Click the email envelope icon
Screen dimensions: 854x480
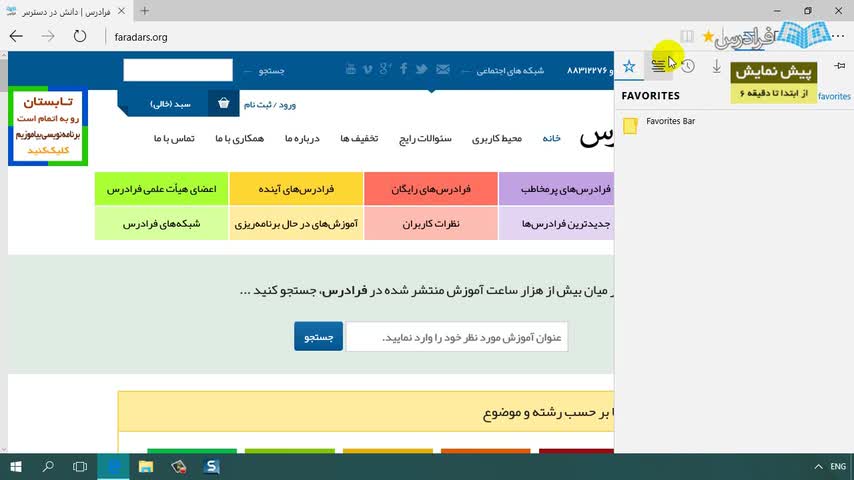point(443,69)
